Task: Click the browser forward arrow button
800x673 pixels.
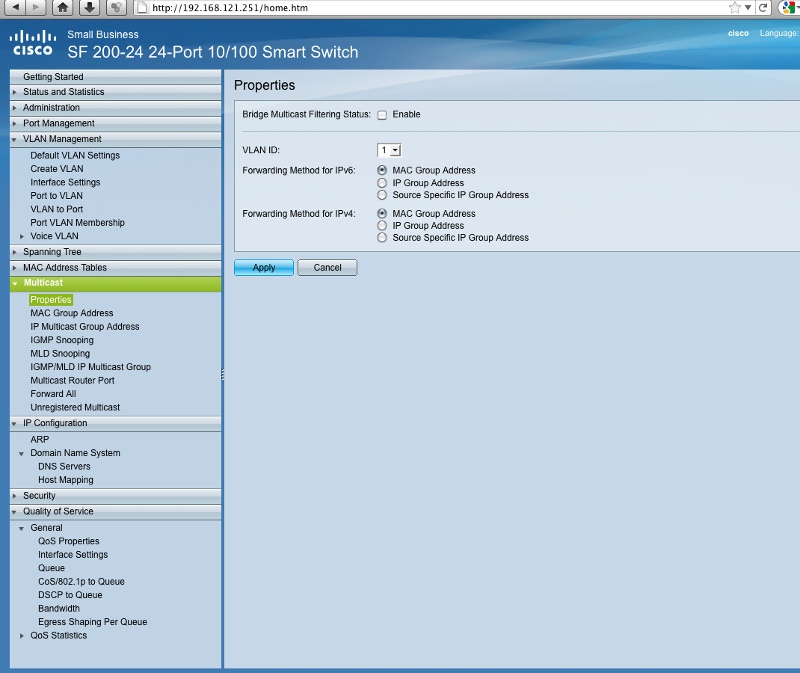Action: point(35,8)
